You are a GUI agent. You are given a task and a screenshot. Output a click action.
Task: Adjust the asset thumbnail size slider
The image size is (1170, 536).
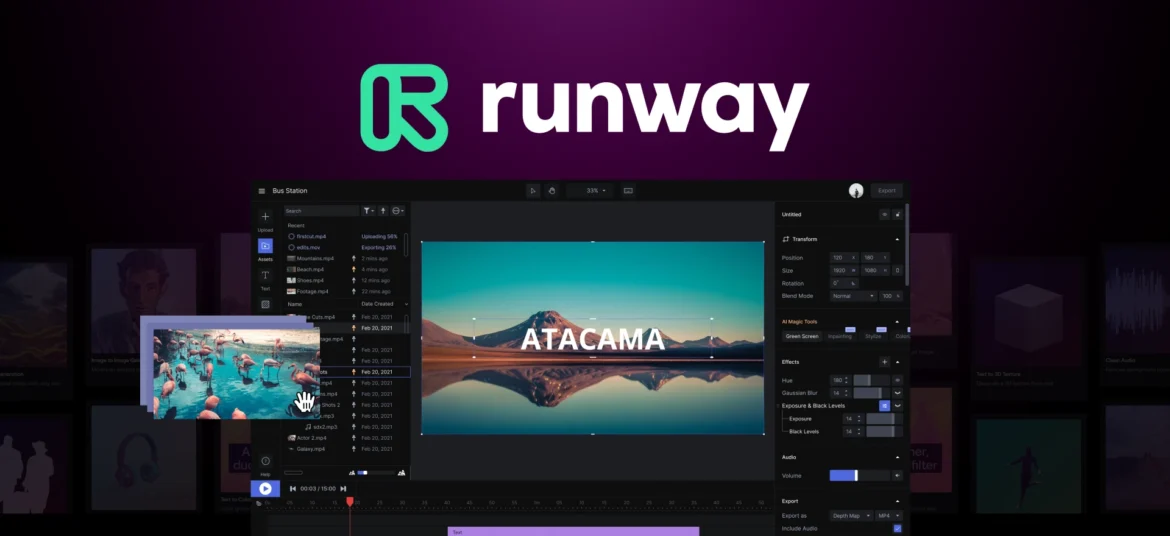coord(376,473)
